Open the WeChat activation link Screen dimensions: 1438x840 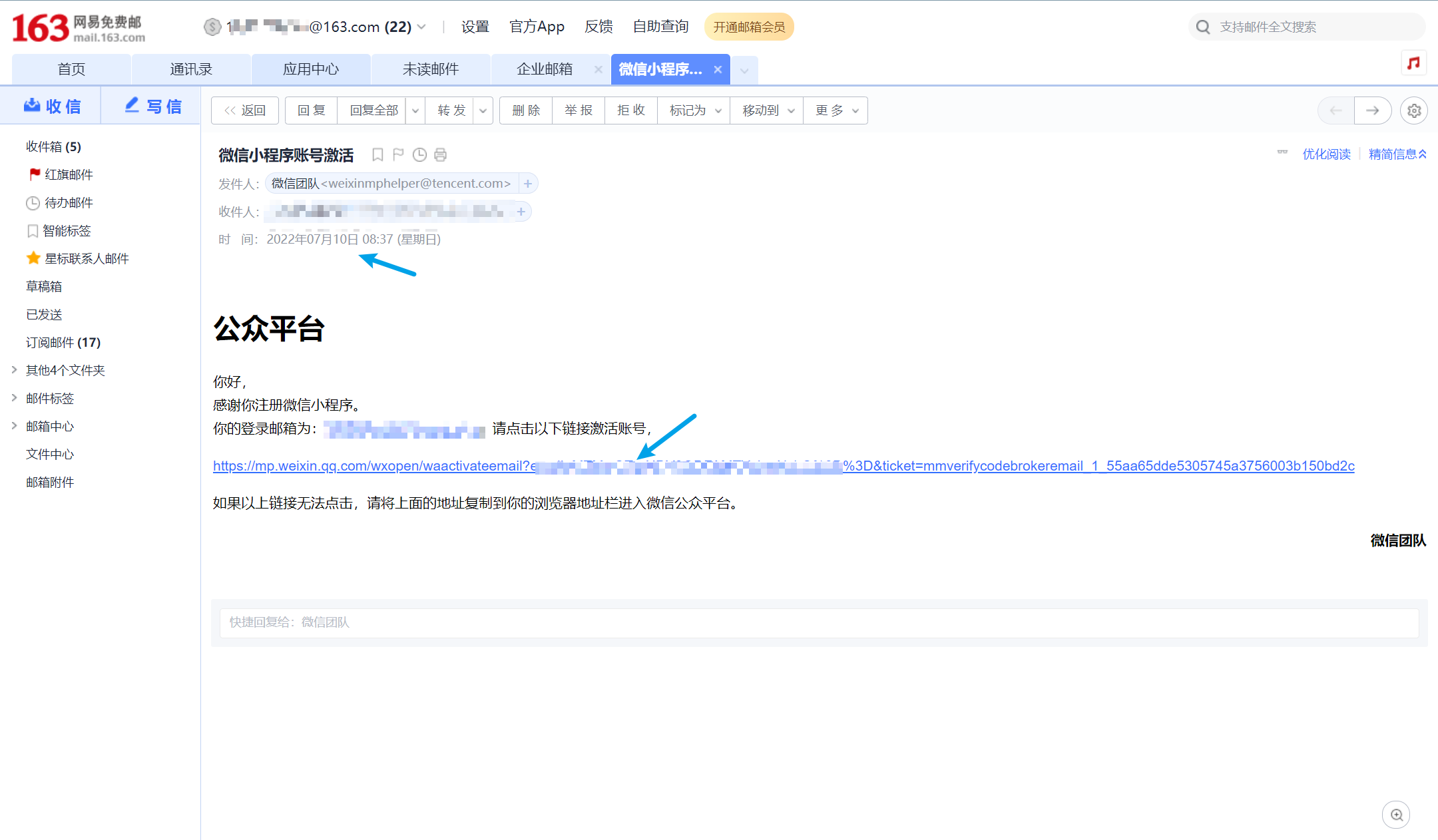784,466
